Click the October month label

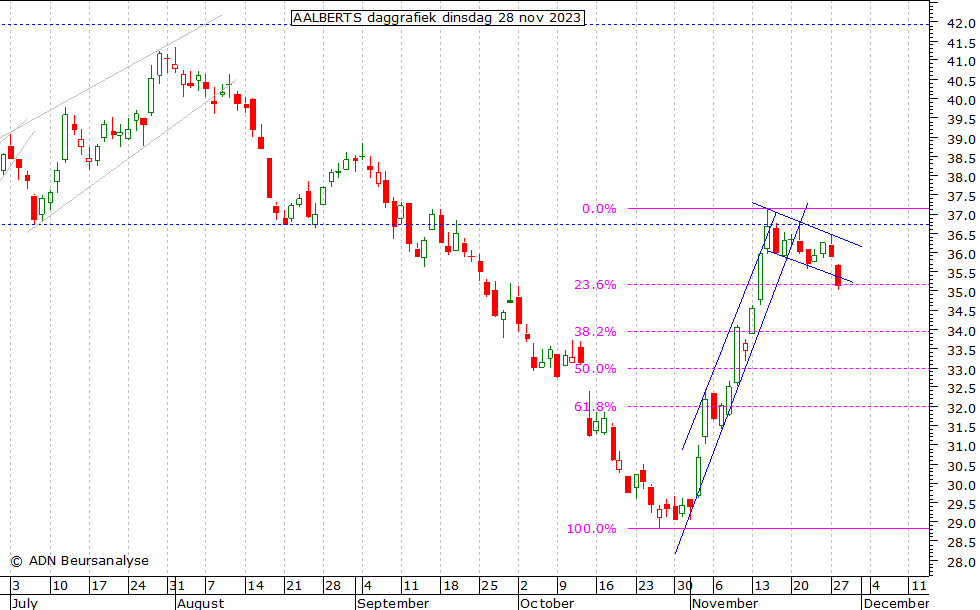(x=546, y=603)
